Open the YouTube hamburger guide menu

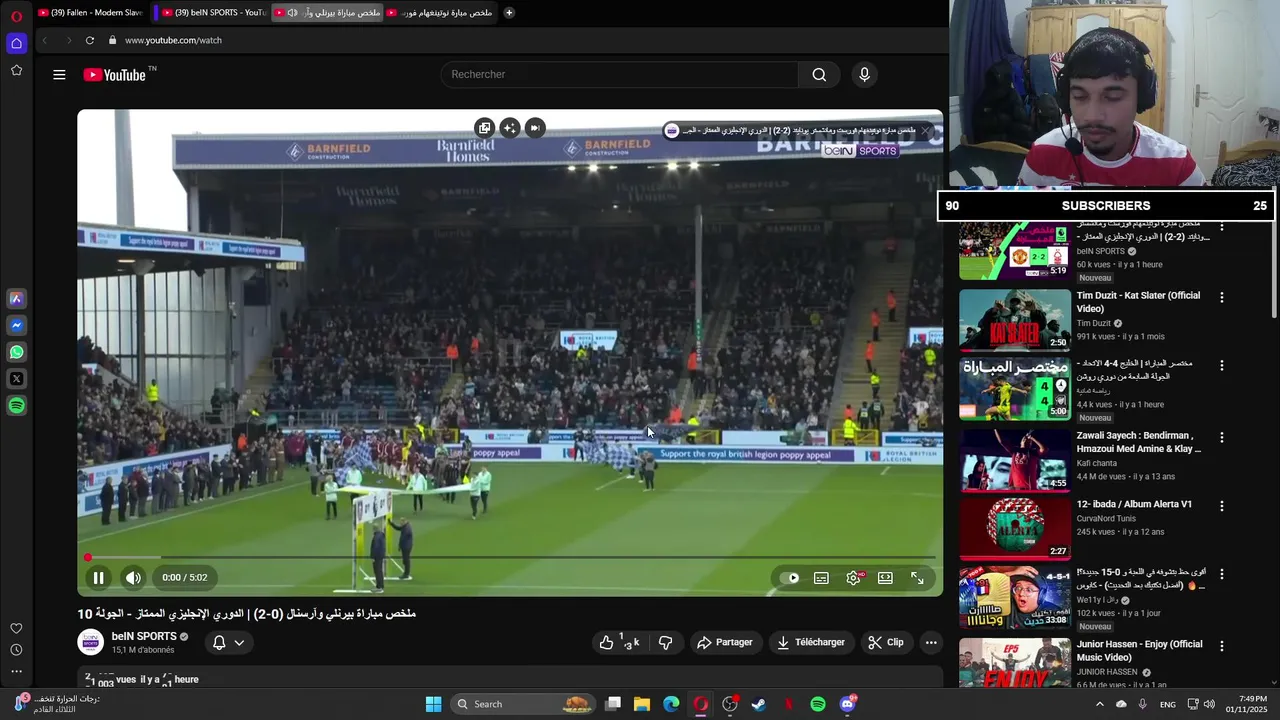(x=59, y=75)
